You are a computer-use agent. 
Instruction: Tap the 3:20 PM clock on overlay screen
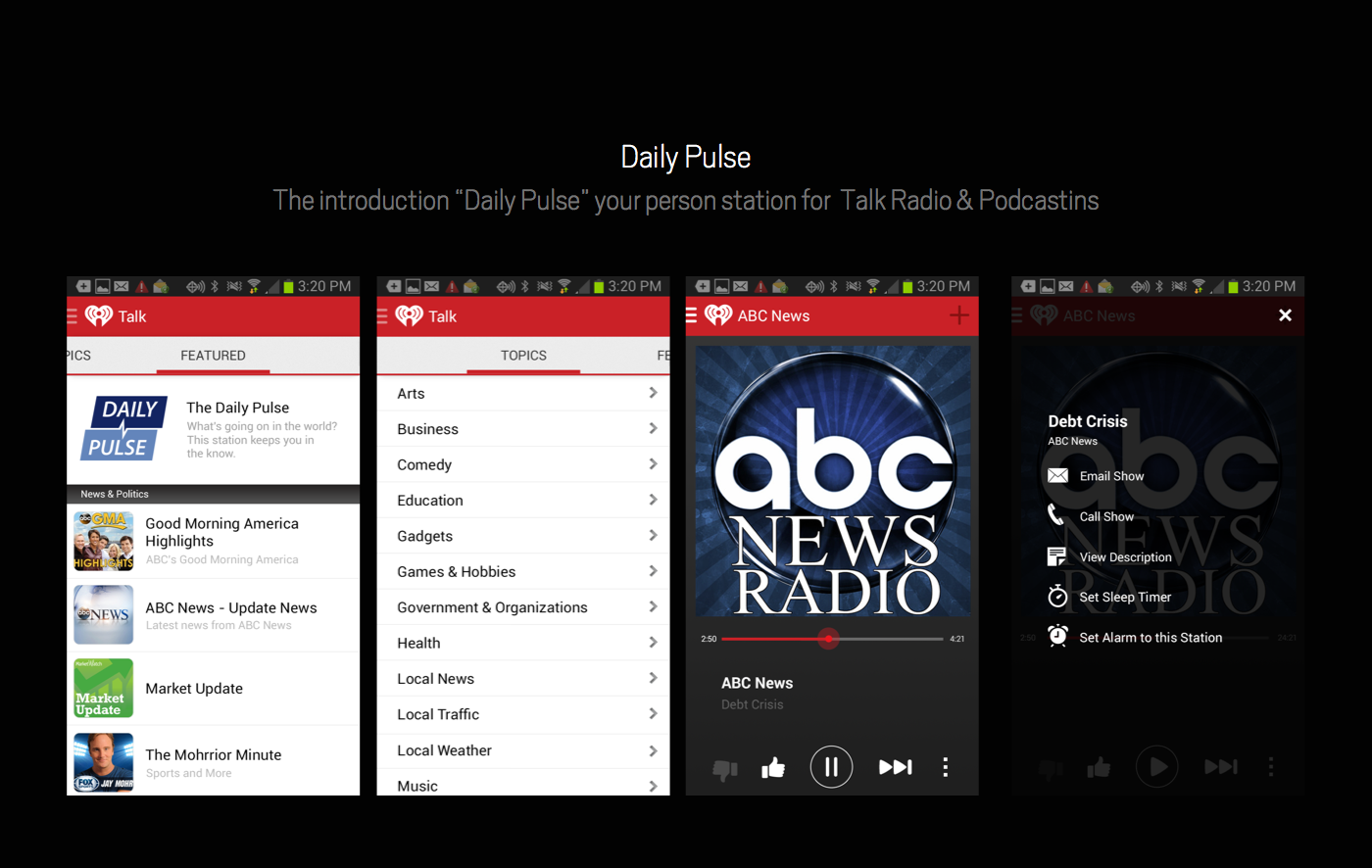(x=1269, y=286)
